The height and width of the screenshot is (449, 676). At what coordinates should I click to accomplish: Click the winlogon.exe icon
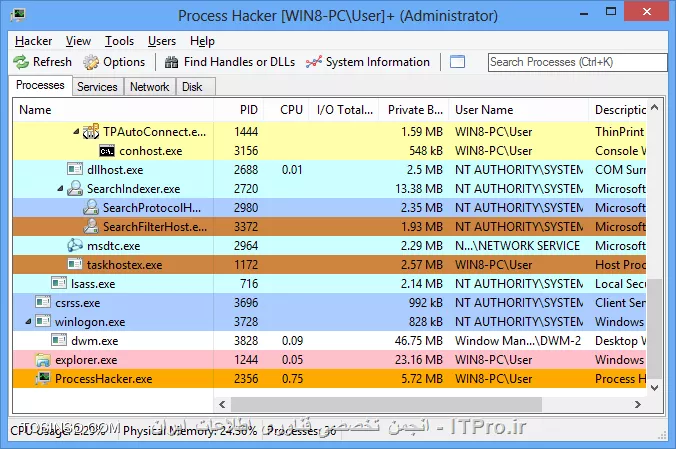pos(43,321)
